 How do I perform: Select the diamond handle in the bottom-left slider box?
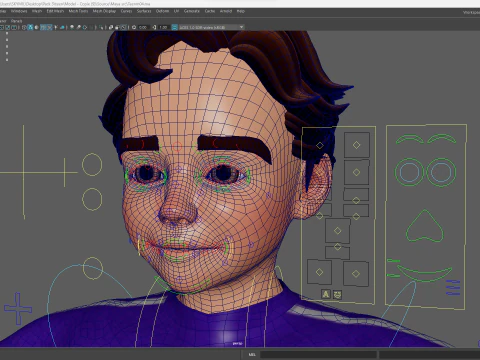(x=319, y=272)
